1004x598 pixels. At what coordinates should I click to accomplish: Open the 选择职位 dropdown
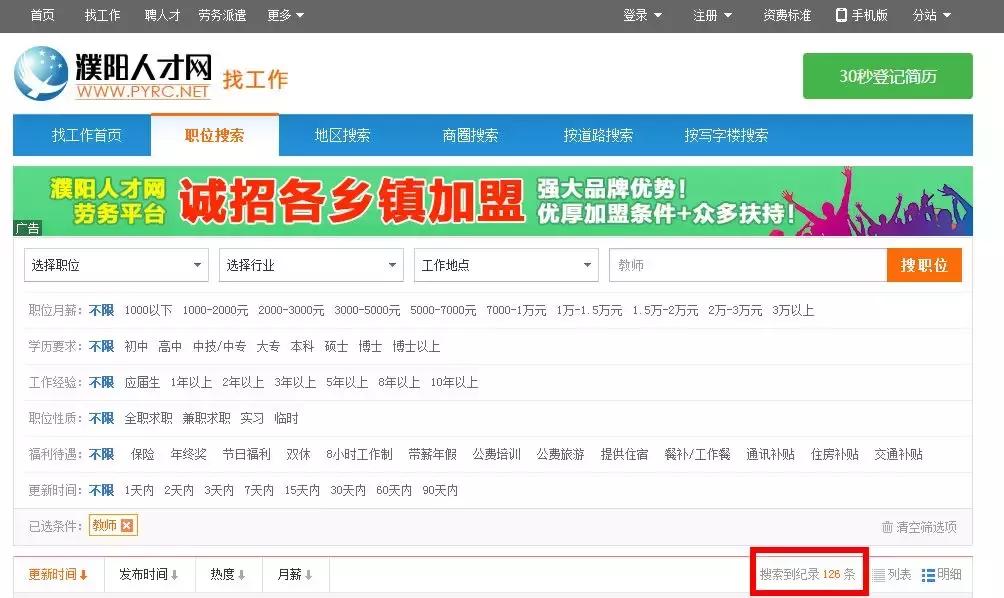pos(115,264)
